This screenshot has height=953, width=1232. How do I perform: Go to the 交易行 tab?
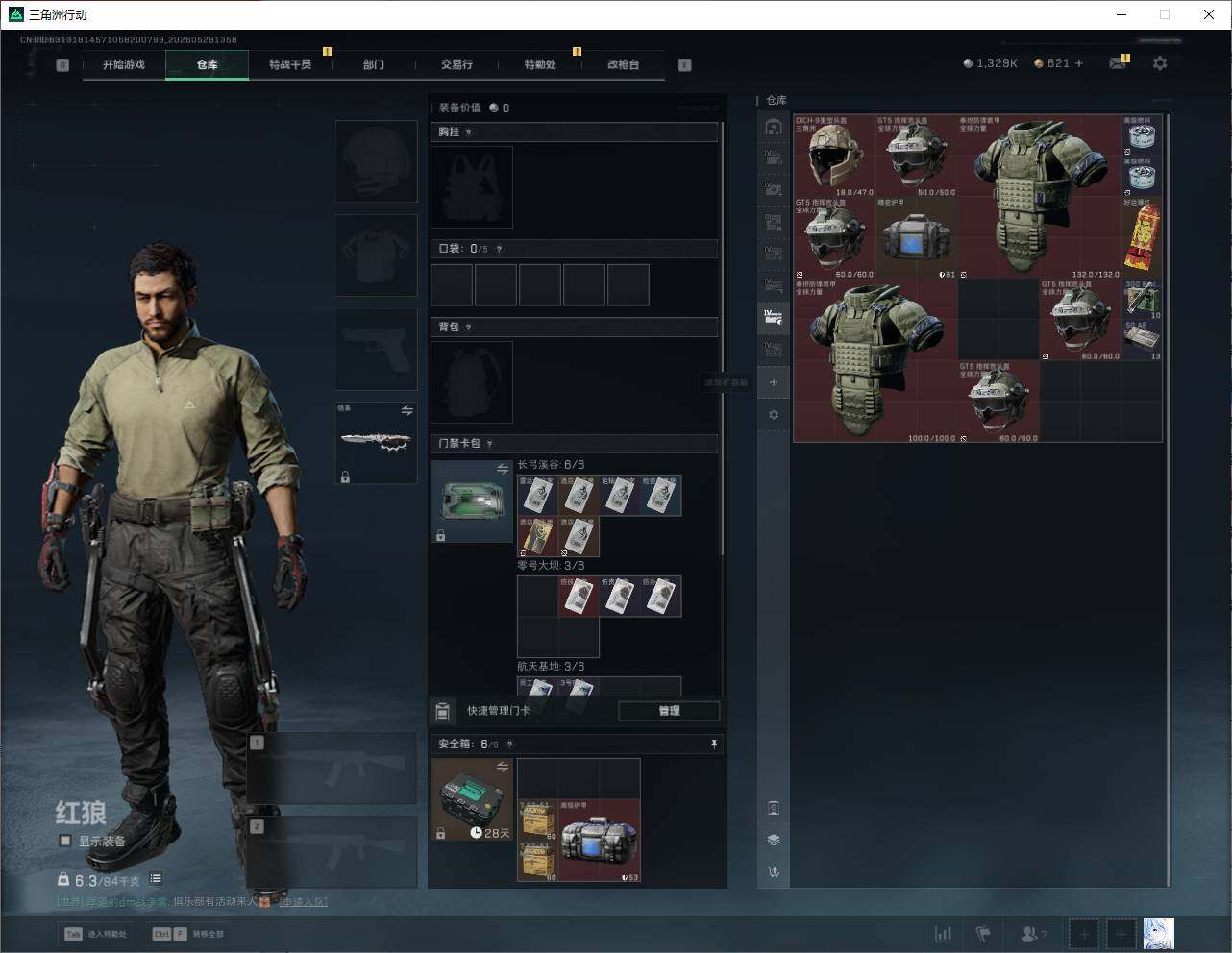tap(456, 64)
